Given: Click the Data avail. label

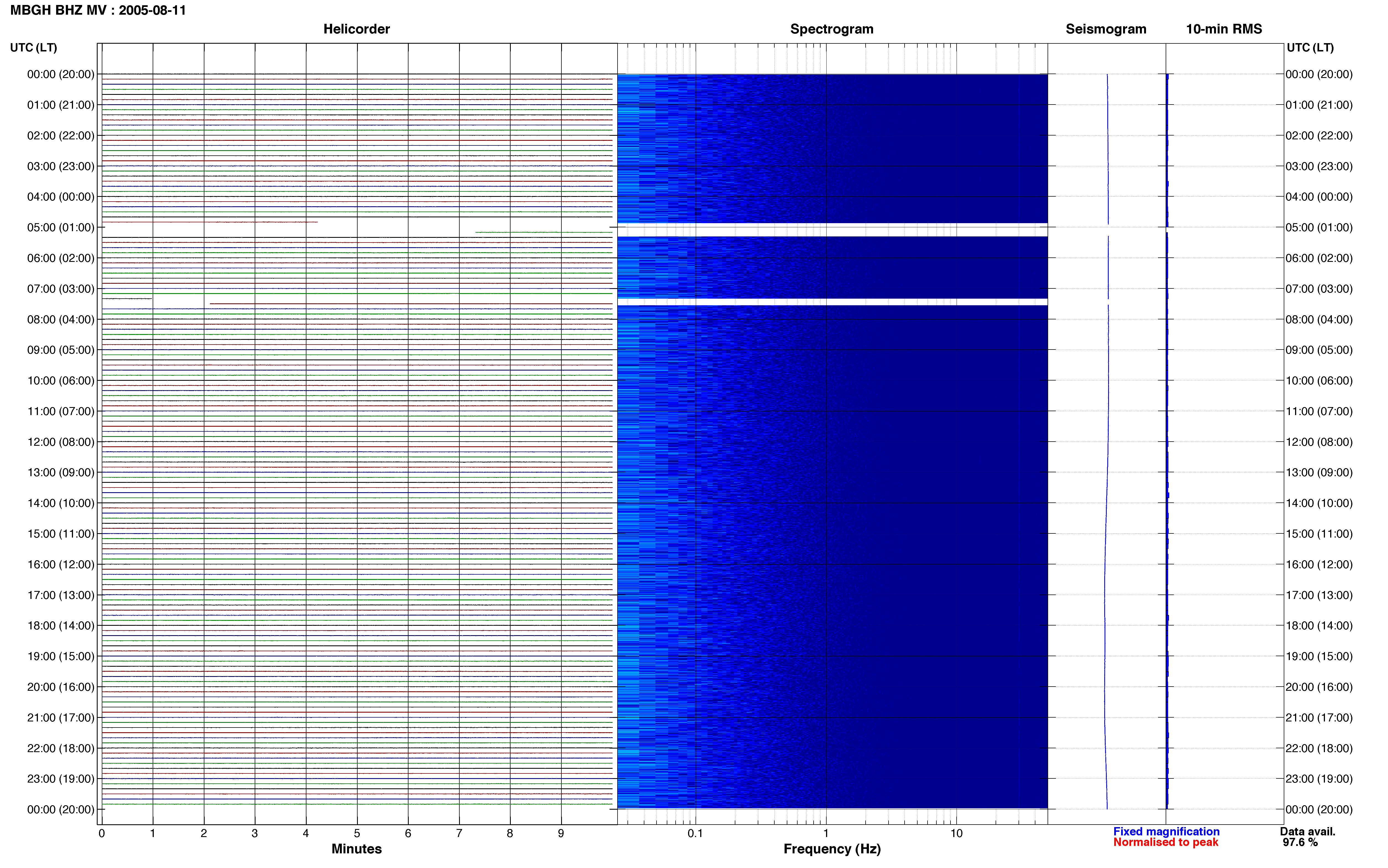Looking at the screenshot, I should (x=1308, y=831).
